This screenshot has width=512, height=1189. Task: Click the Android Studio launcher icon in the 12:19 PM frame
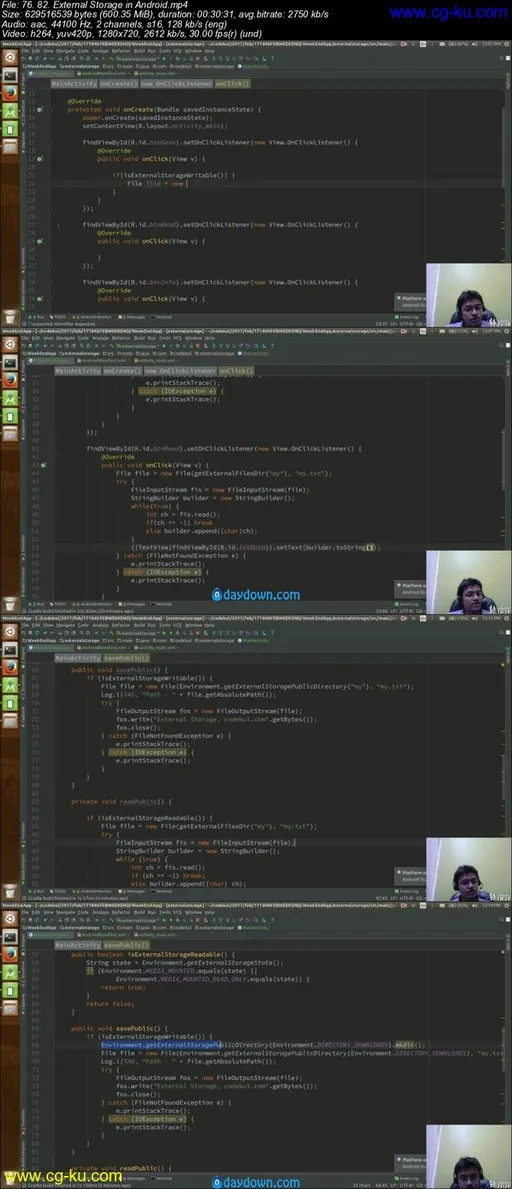pos(10,974)
